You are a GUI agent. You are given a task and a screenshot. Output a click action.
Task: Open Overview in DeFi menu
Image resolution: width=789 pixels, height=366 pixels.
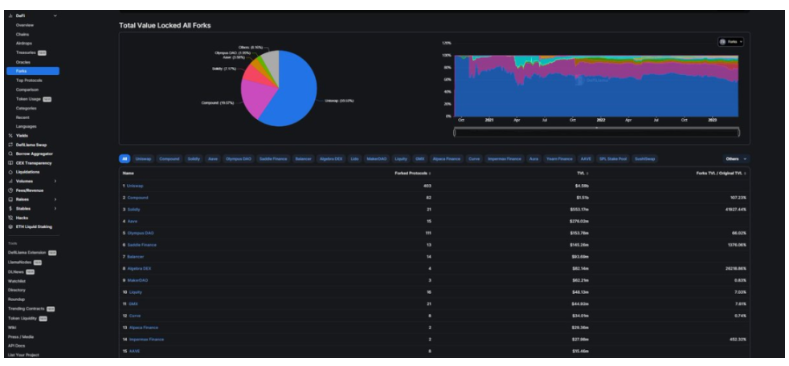pyautogui.click(x=25, y=25)
